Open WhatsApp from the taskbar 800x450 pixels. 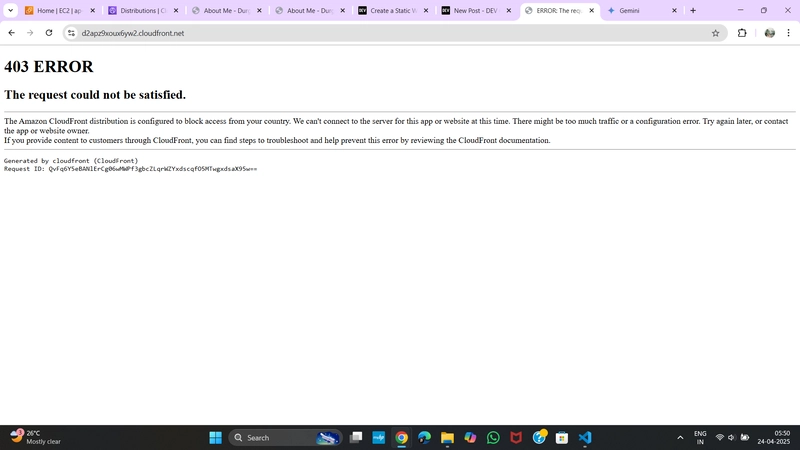[493, 438]
